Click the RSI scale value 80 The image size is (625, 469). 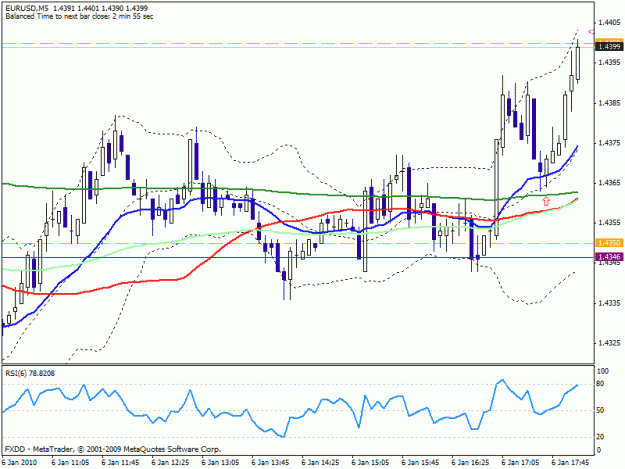click(600, 384)
